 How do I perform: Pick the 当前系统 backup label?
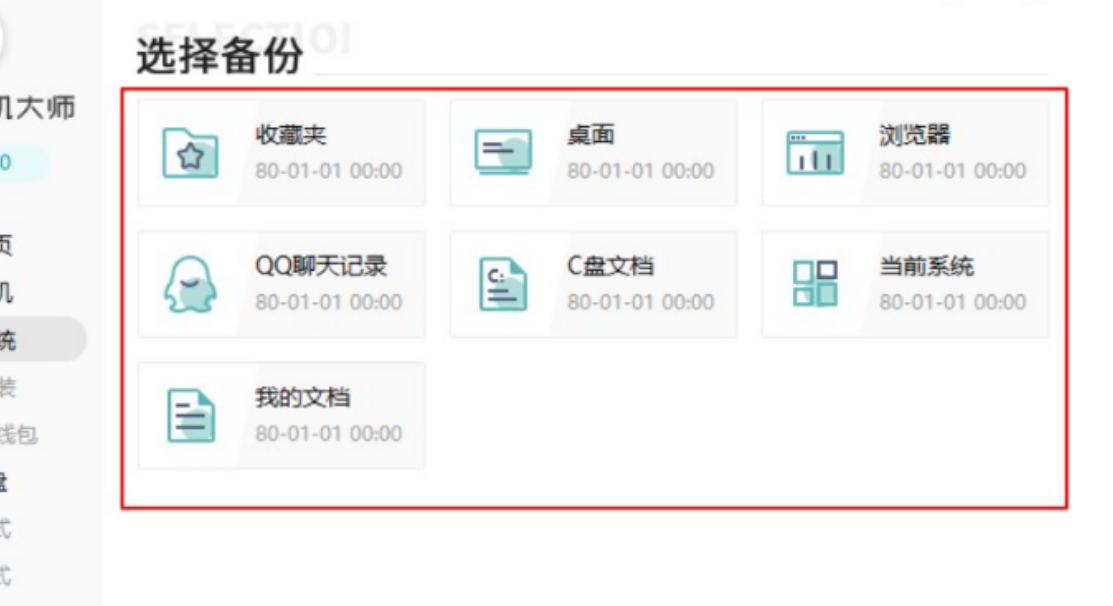click(926, 267)
